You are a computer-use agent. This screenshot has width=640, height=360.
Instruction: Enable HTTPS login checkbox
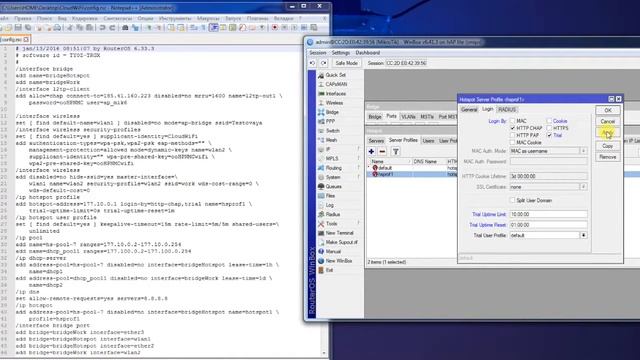click(x=549, y=128)
